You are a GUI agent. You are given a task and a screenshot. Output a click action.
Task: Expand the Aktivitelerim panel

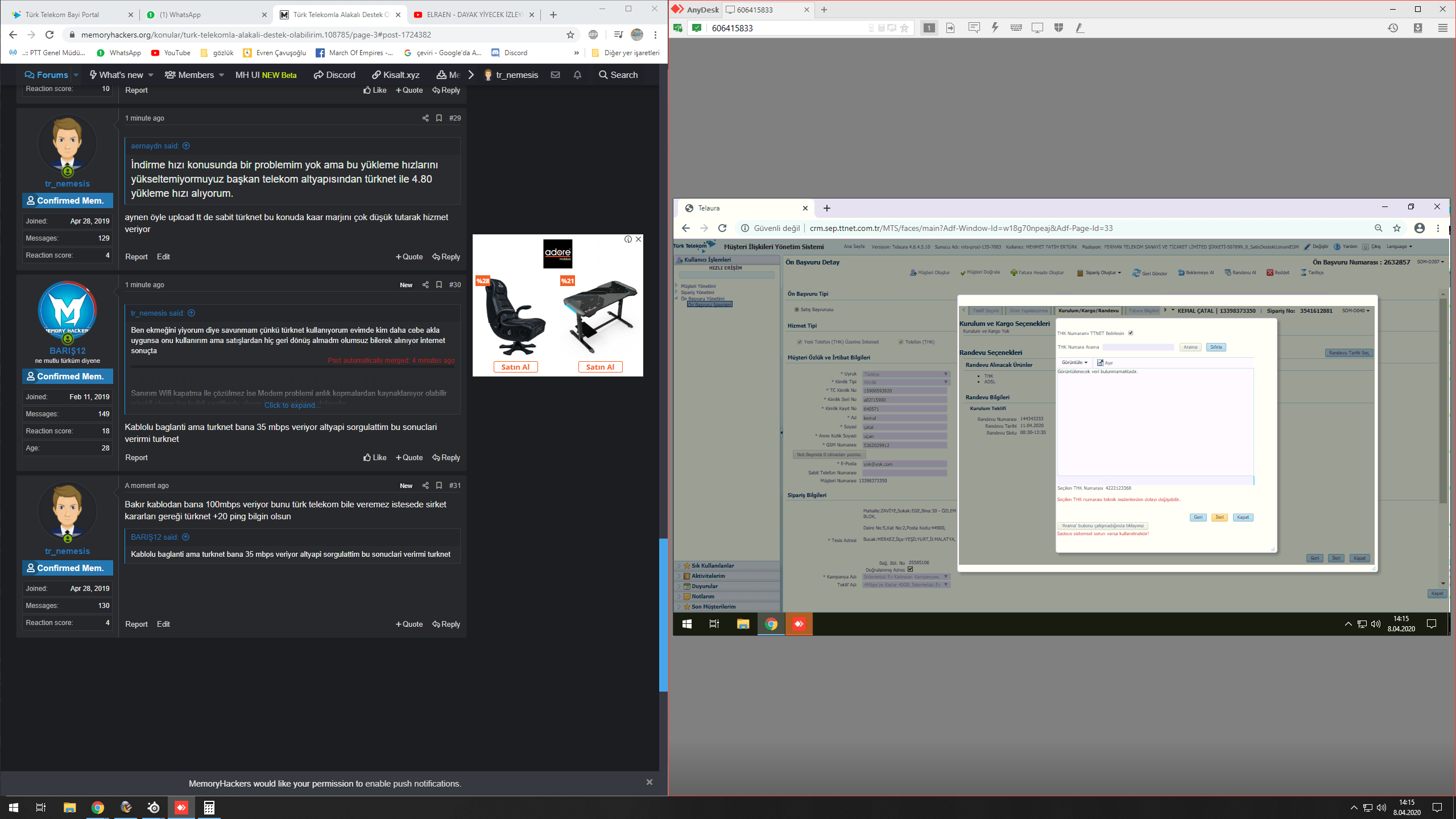click(679, 576)
